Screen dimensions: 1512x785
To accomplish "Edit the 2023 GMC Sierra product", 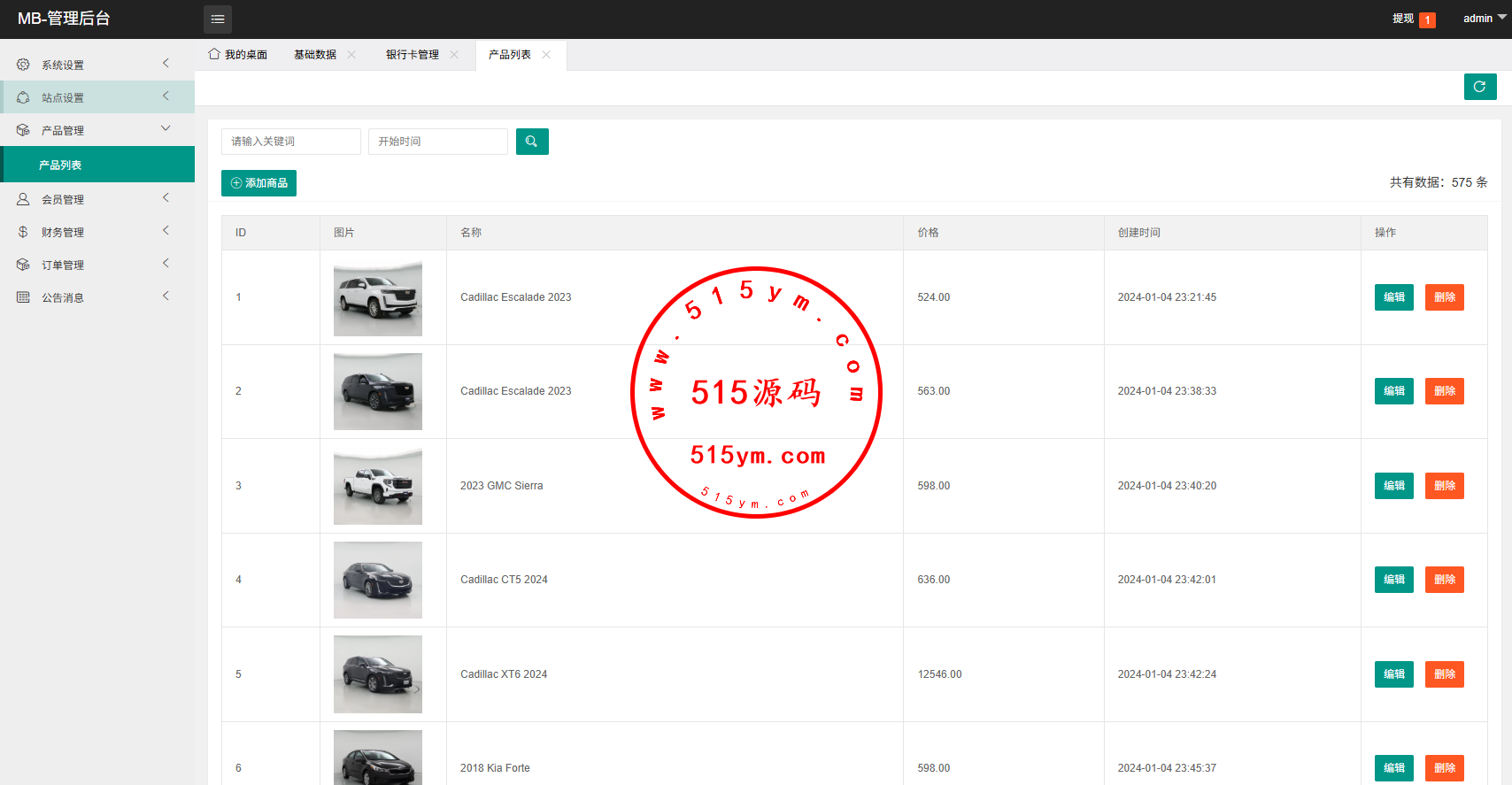I will (1393, 486).
